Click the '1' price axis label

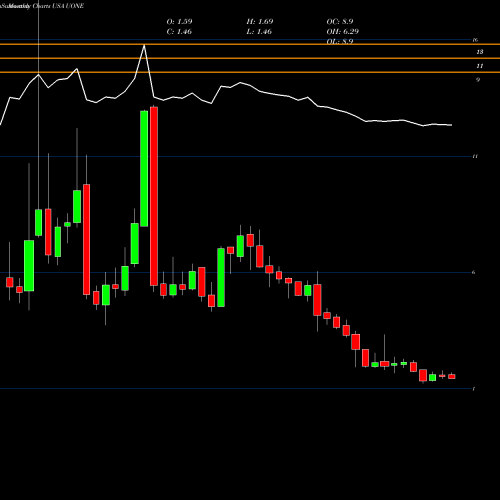(x=474, y=389)
